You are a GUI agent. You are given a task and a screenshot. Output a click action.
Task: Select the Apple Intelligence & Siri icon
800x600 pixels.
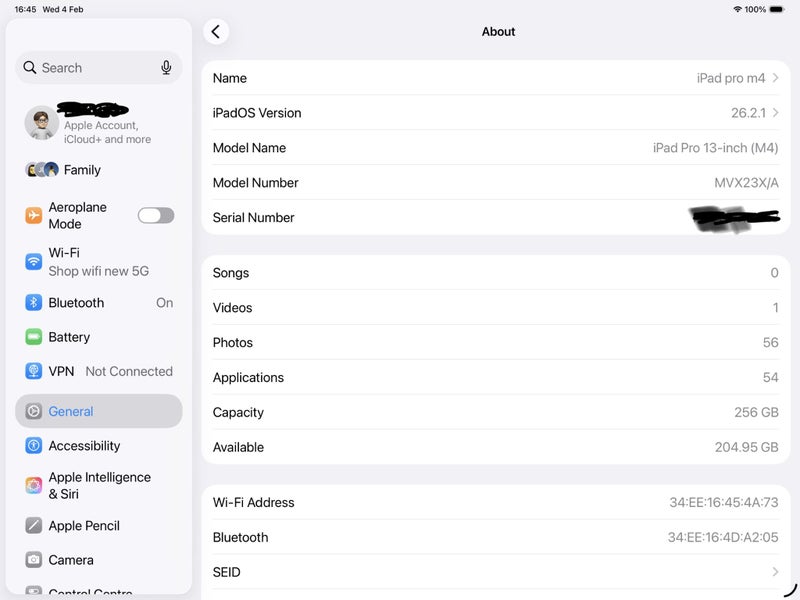pyautogui.click(x=36, y=483)
